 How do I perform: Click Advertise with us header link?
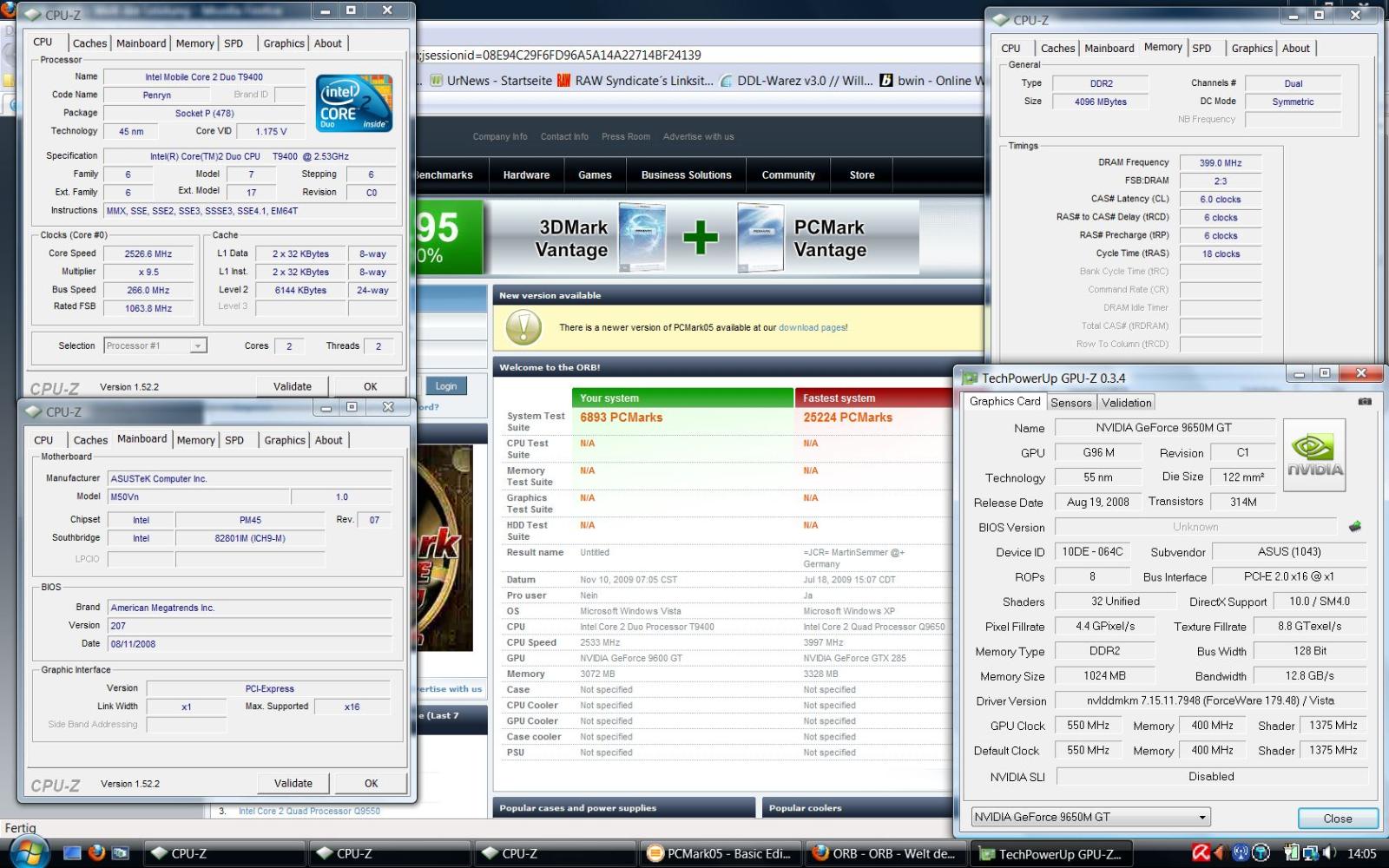(699, 136)
